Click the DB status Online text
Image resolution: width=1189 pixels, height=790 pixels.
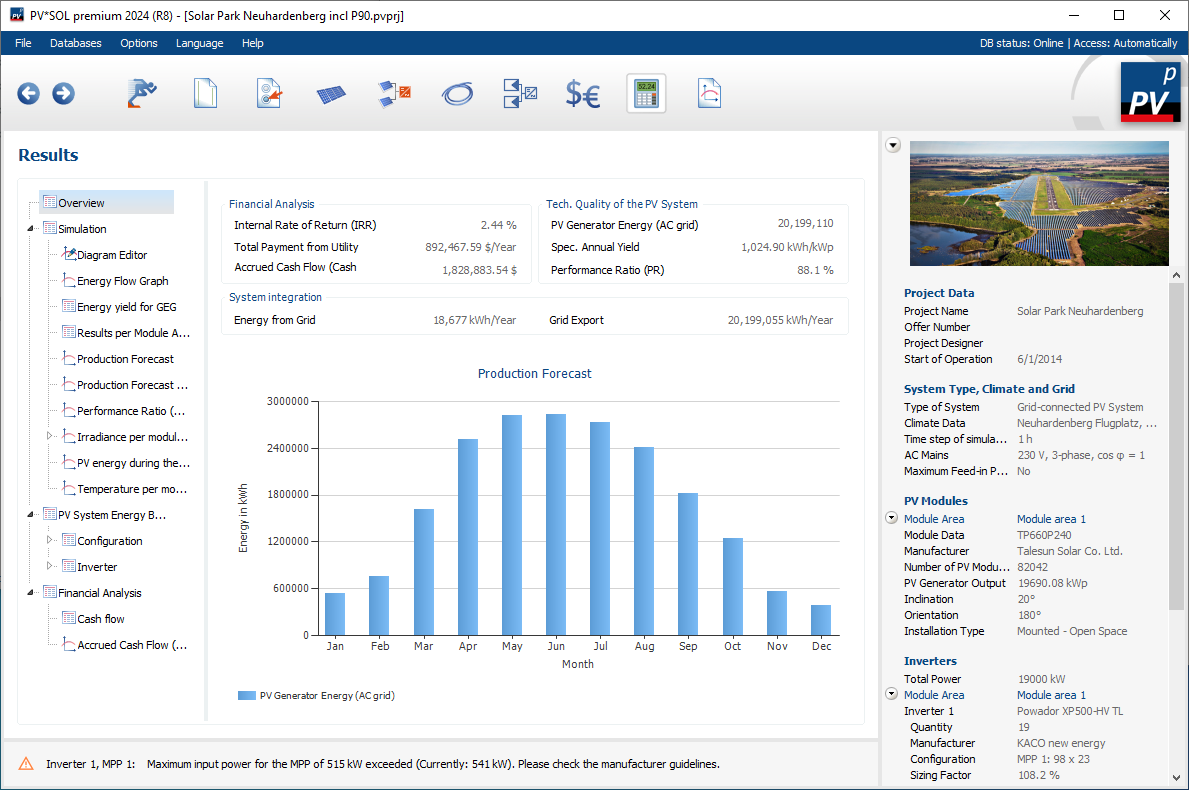pyautogui.click(x=1021, y=43)
